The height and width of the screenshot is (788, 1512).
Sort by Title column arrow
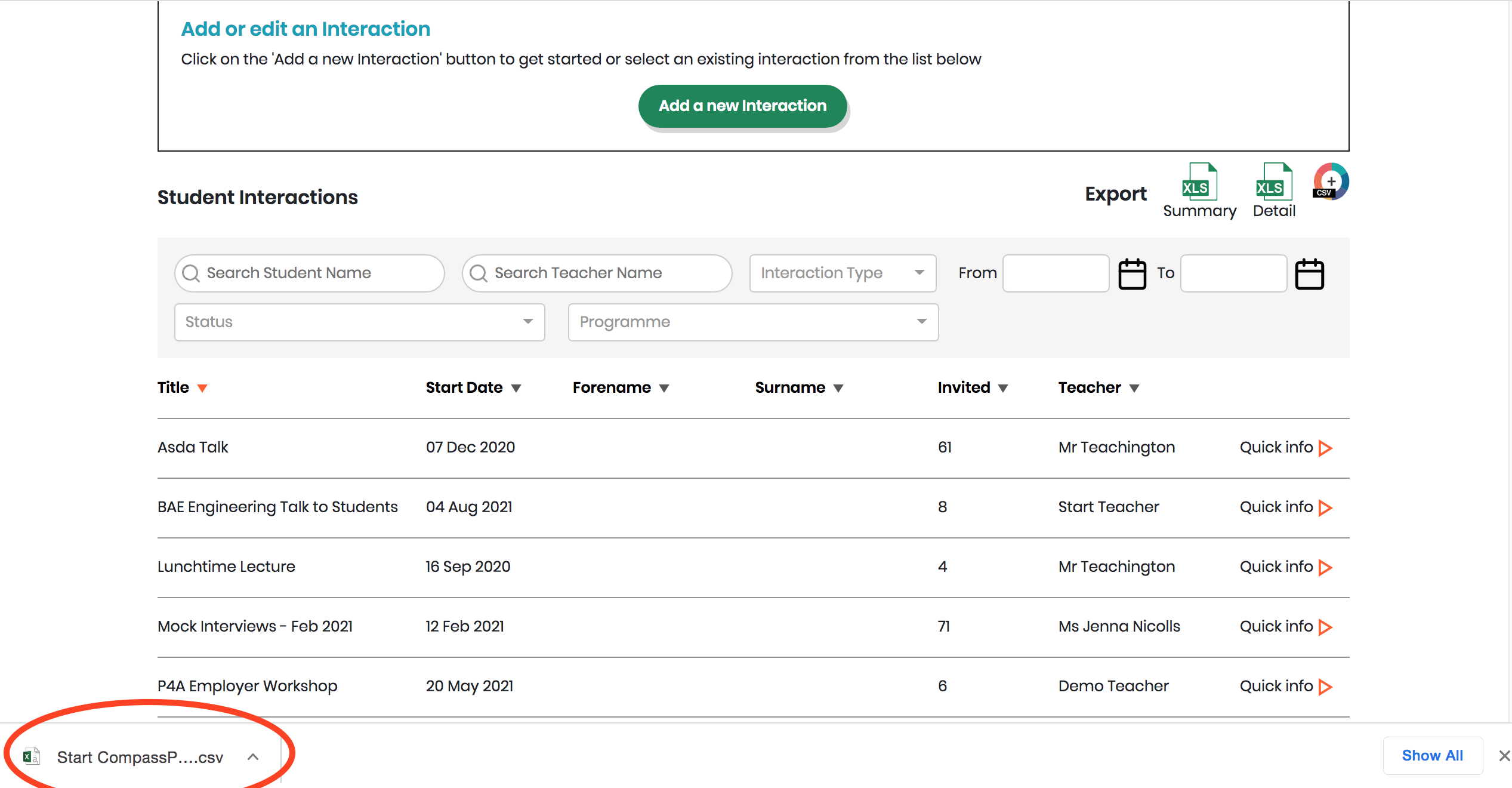(202, 389)
